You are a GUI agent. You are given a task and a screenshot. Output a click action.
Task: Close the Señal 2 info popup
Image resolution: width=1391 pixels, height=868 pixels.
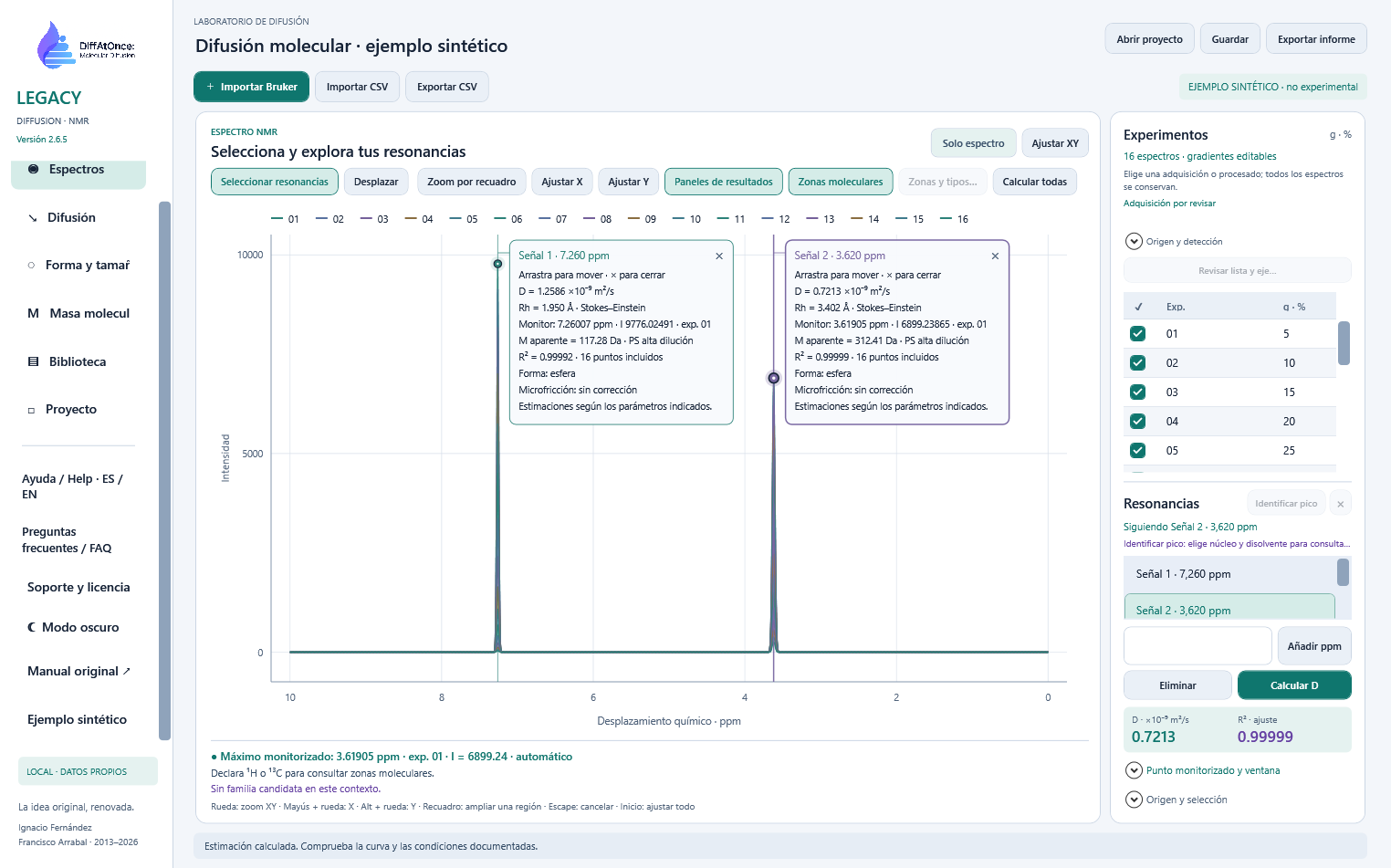[995, 256]
